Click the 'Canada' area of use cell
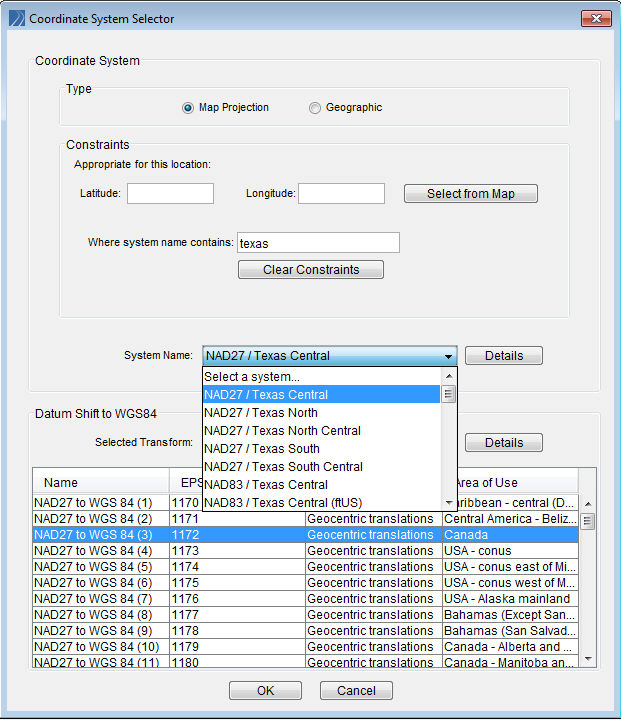 [x=510, y=535]
